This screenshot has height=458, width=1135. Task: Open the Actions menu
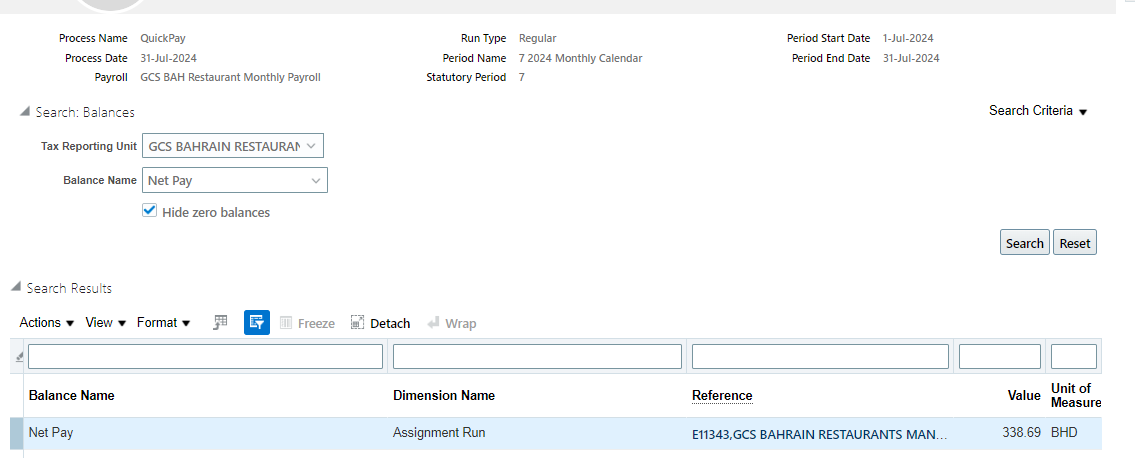[46, 323]
